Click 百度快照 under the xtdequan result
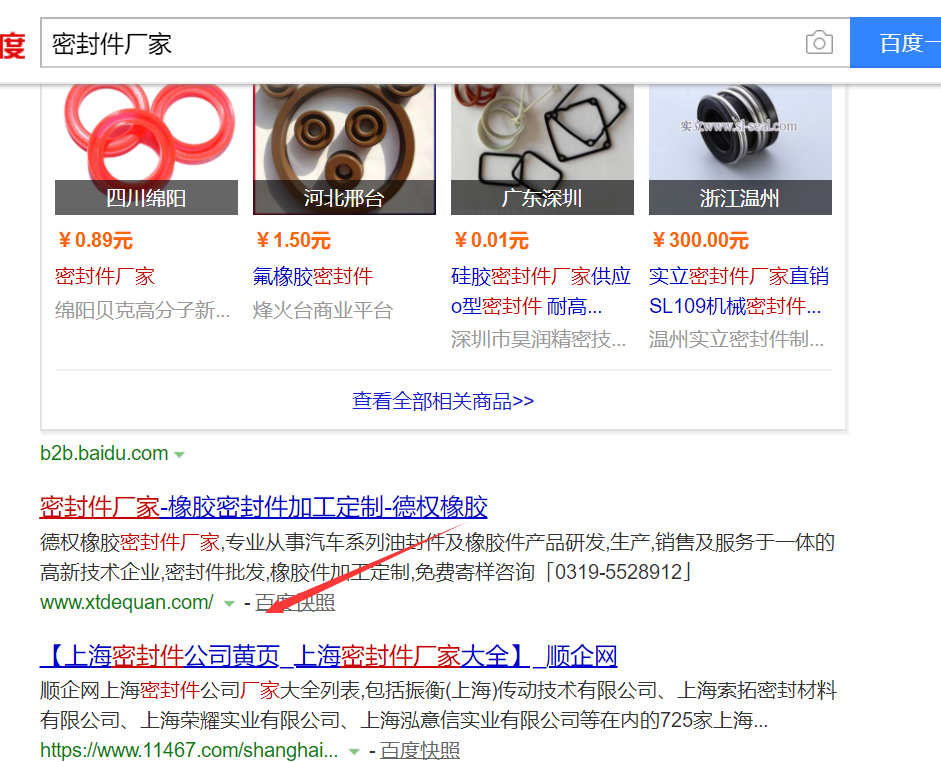This screenshot has height=762, width=941. [295, 602]
